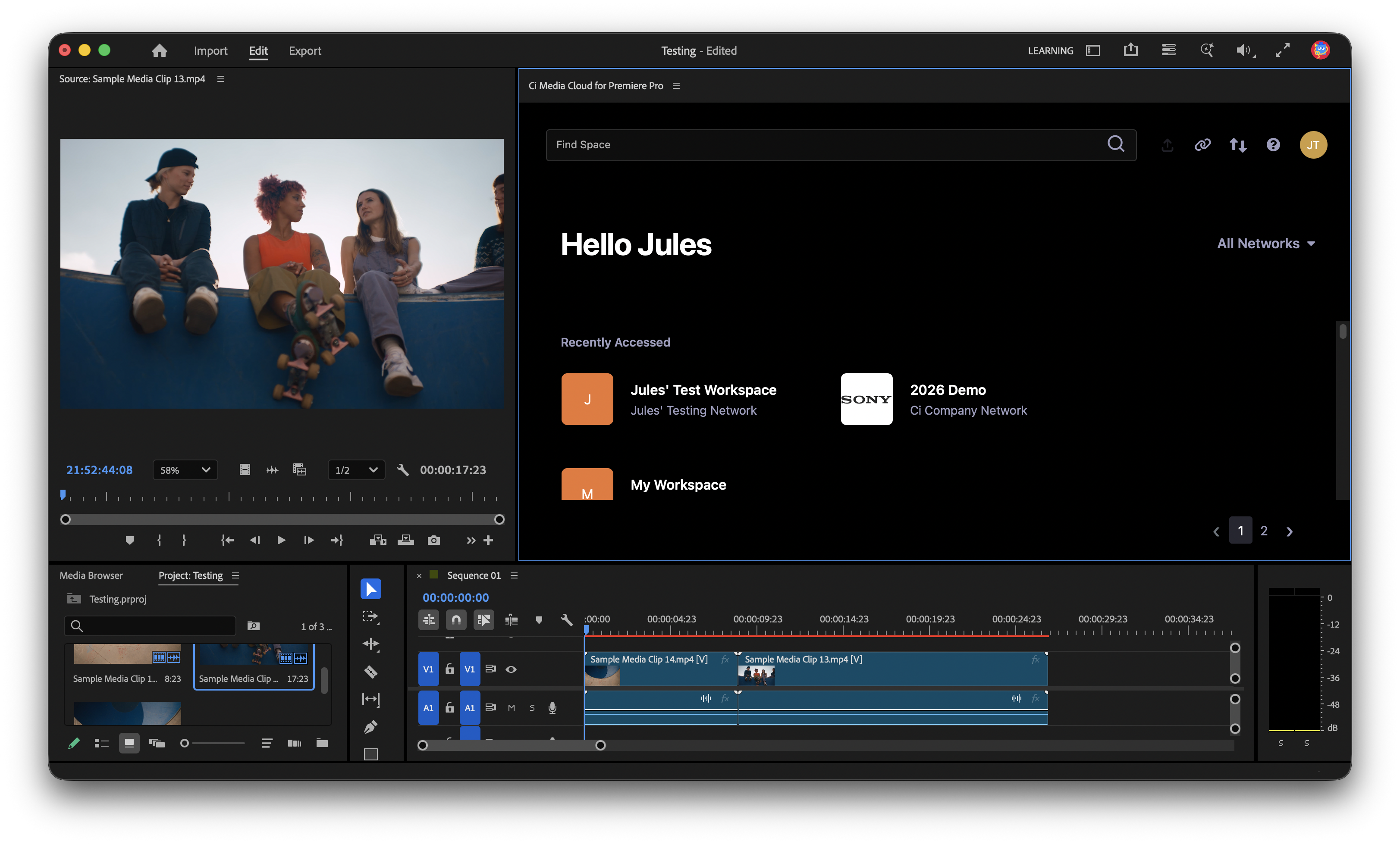
Task: Enable voice-over record on A1
Action: click(552, 708)
